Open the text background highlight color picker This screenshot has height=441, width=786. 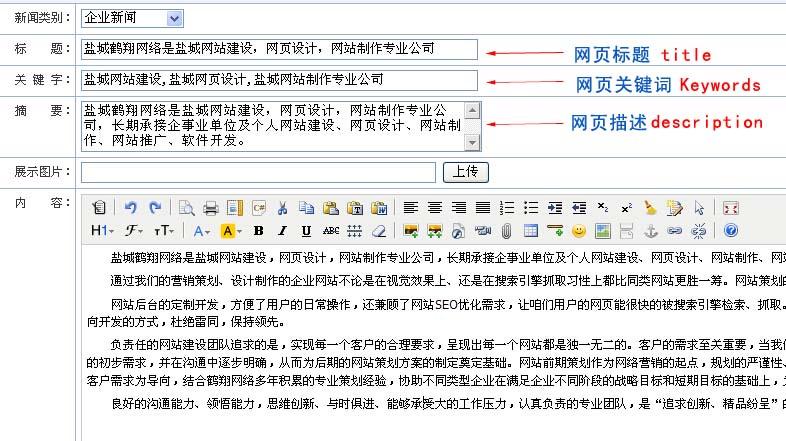[231, 231]
